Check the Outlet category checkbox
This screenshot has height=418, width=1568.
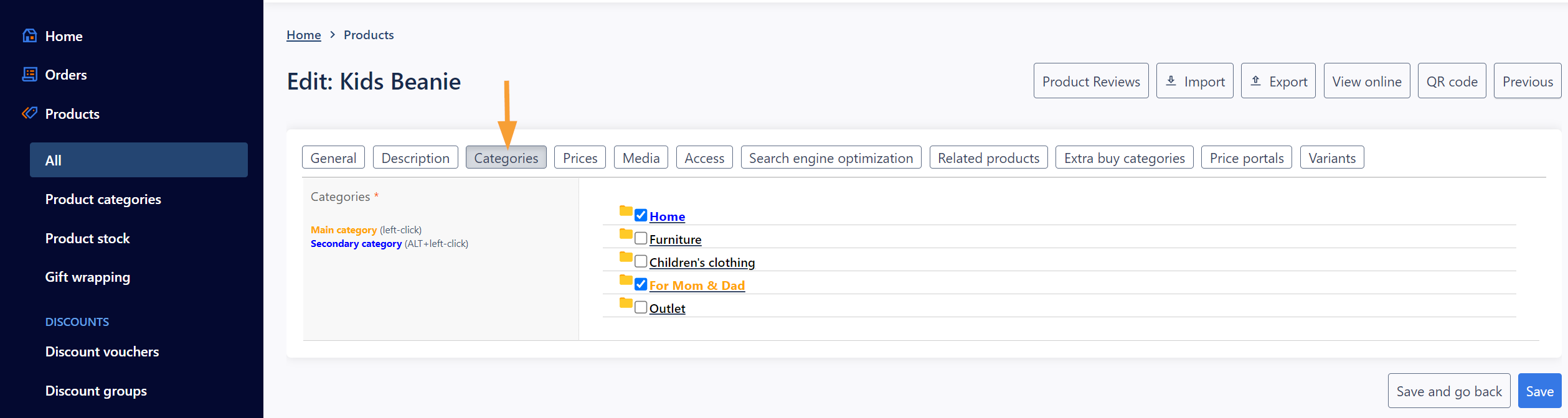(641, 307)
